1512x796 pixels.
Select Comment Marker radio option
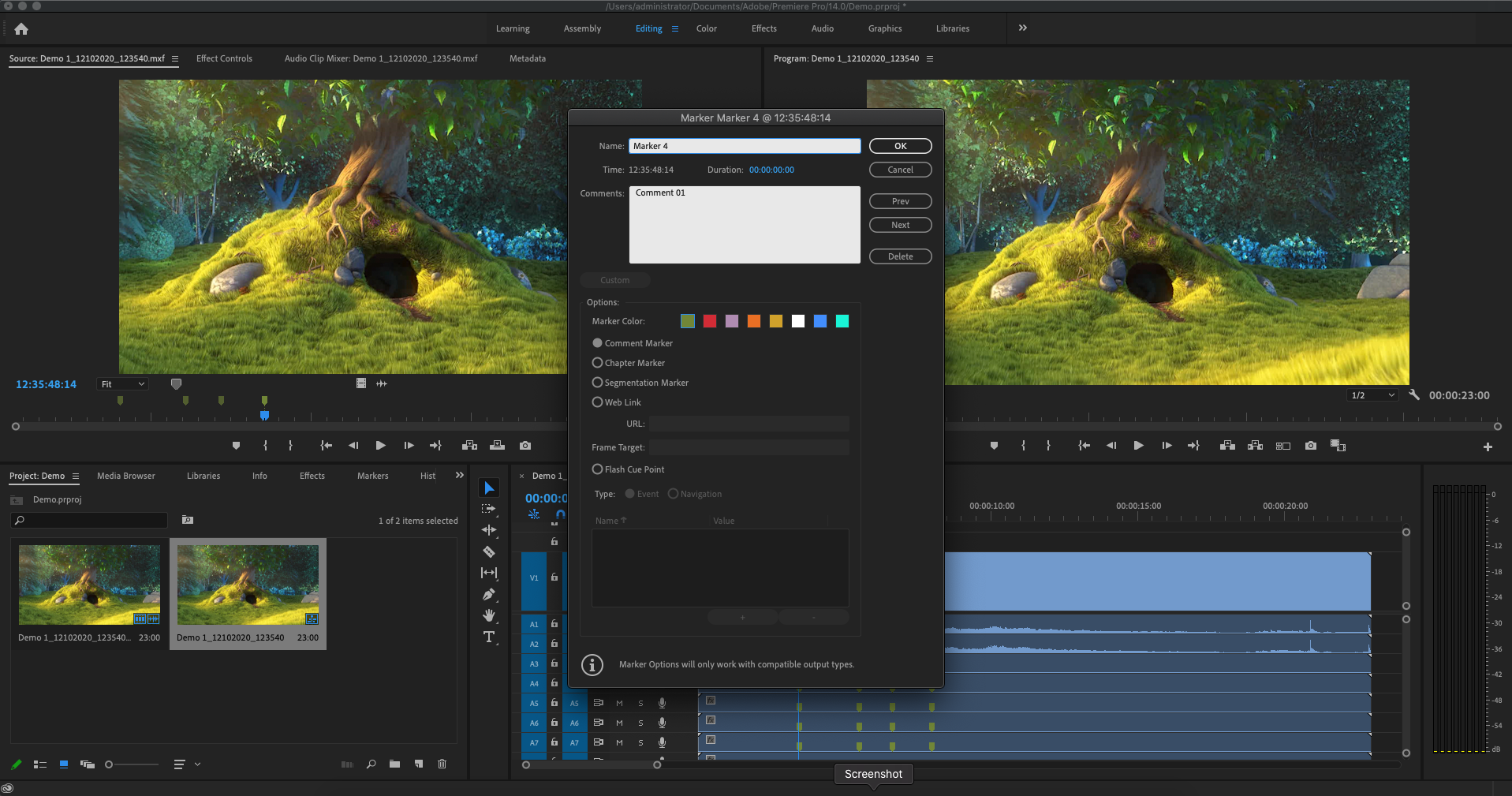pyautogui.click(x=597, y=343)
